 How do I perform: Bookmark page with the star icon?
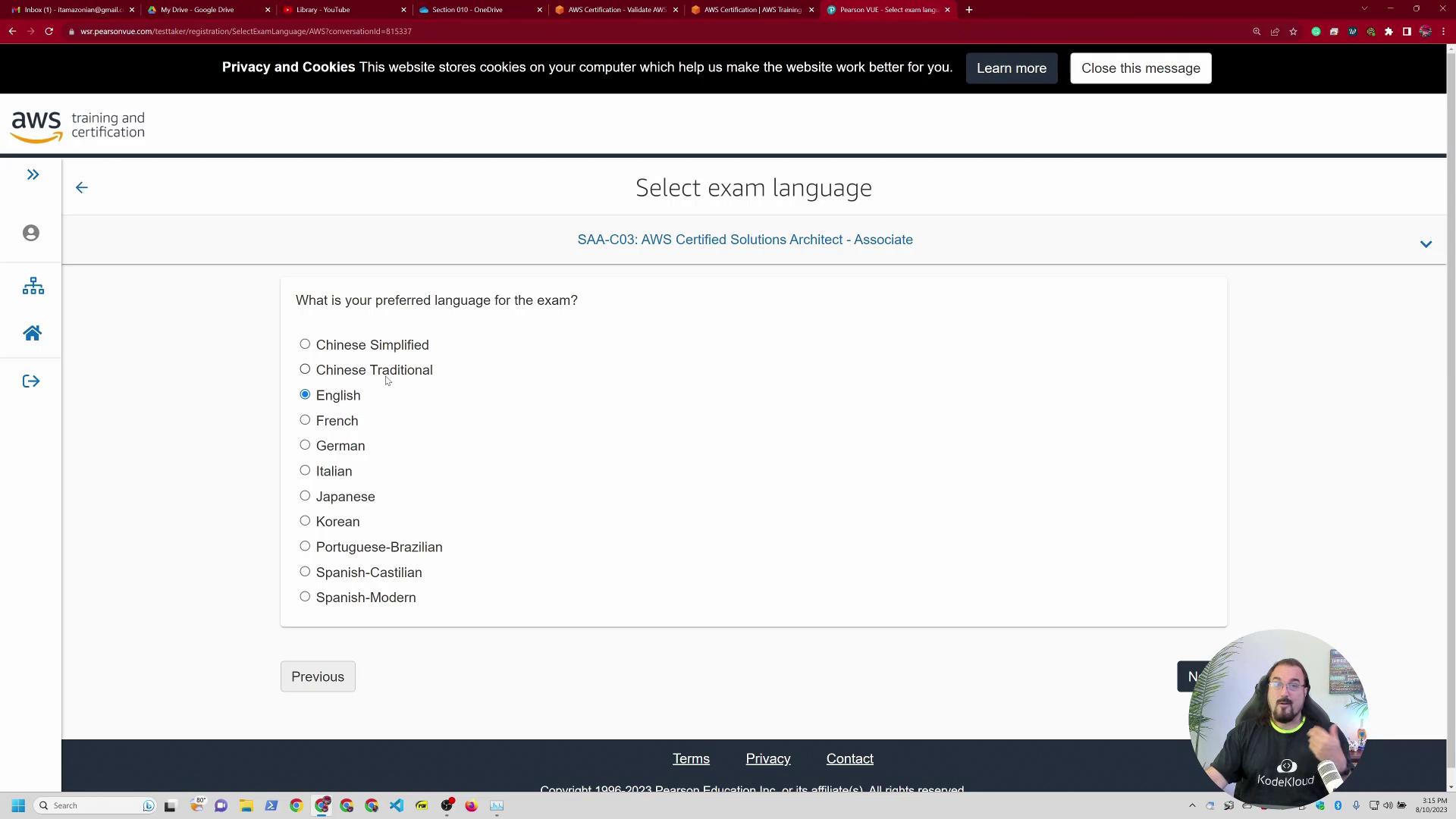(1293, 32)
